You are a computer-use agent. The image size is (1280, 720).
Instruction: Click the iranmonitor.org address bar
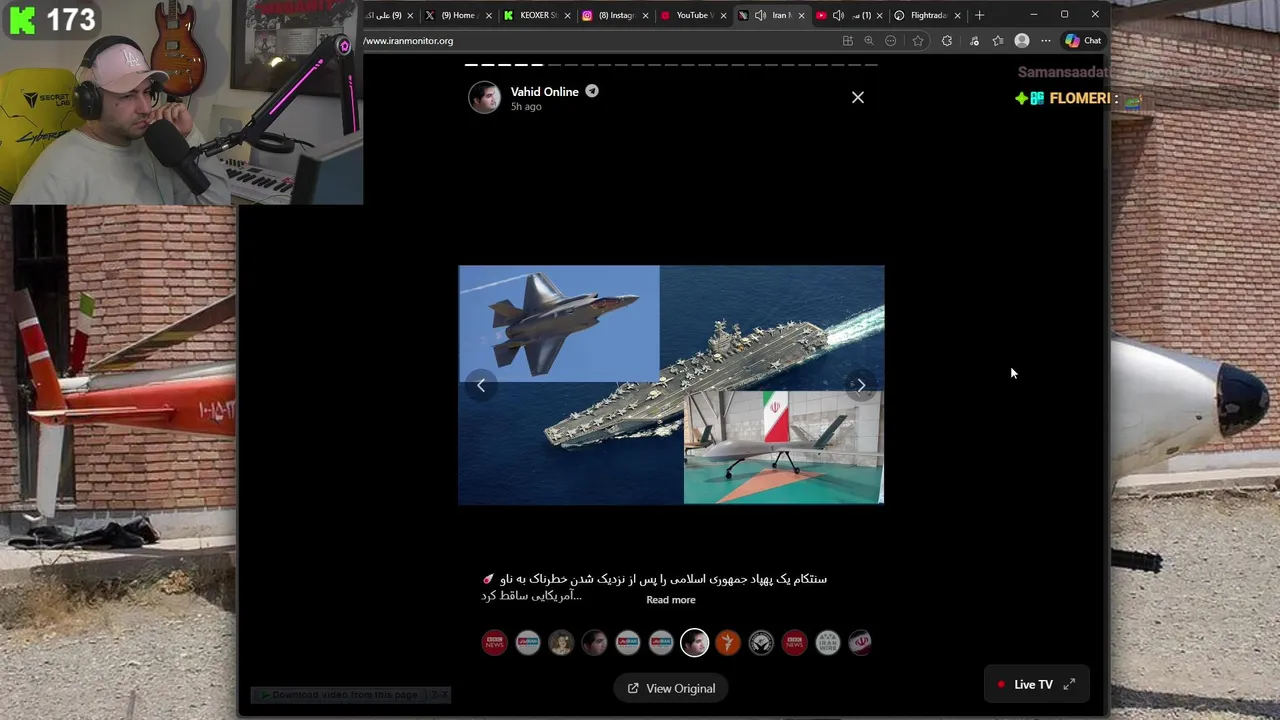click(600, 41)
